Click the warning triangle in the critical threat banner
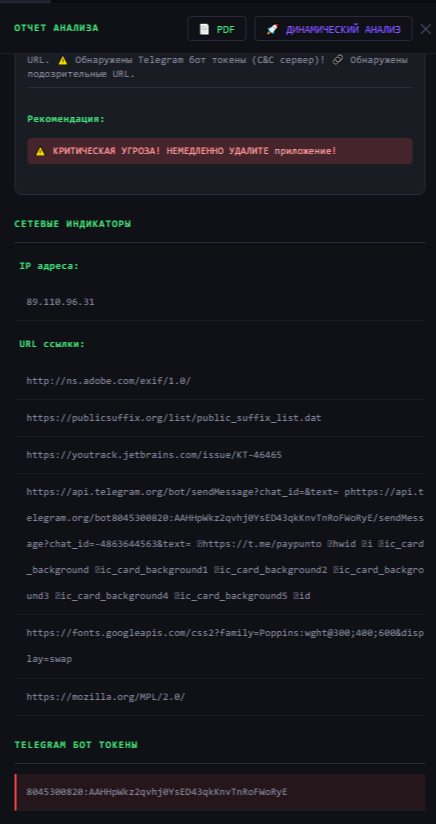This screenshot has height=824, width=436. (40, 151)
